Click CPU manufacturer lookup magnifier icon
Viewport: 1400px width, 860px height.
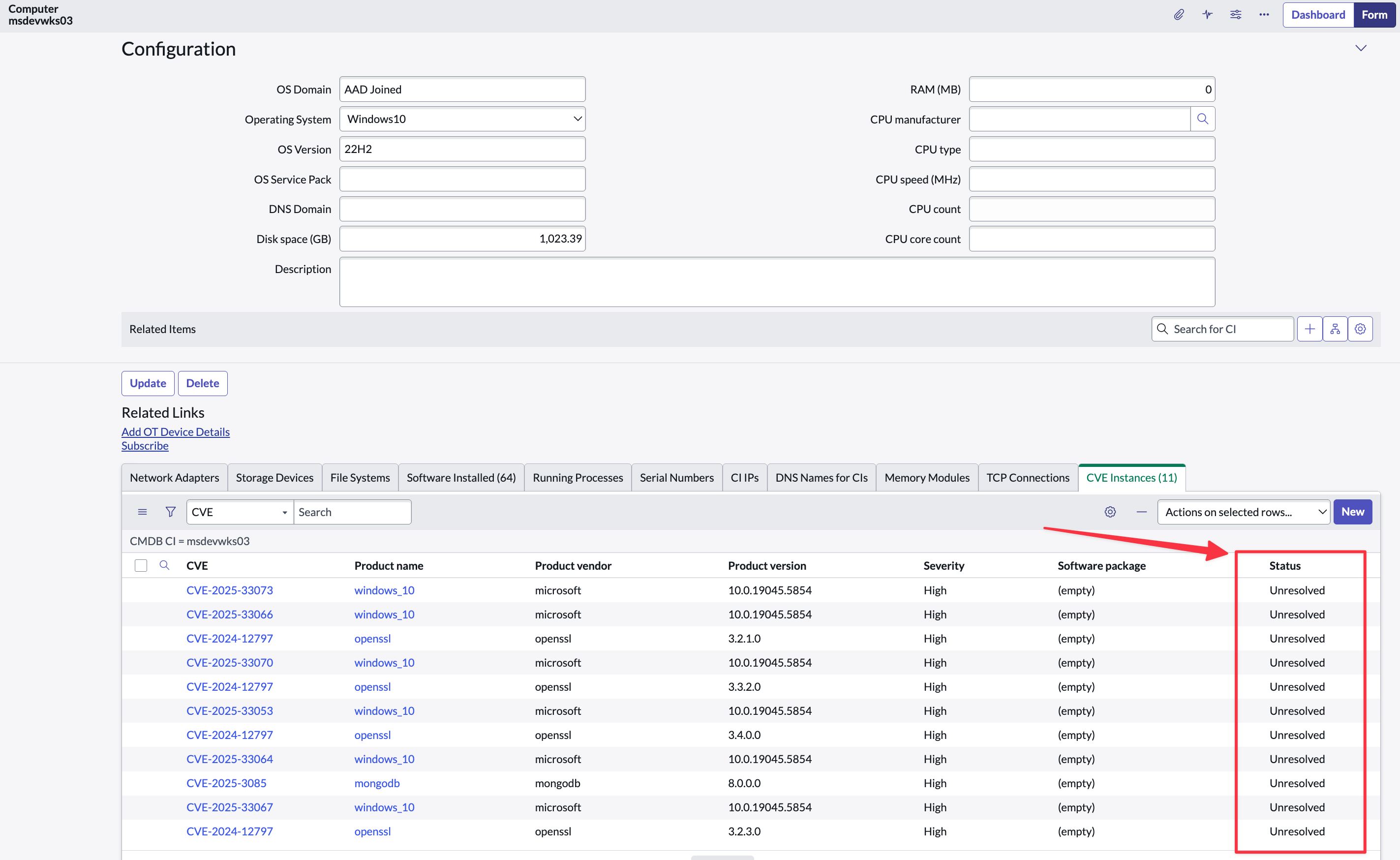[x=1203, y=119]
